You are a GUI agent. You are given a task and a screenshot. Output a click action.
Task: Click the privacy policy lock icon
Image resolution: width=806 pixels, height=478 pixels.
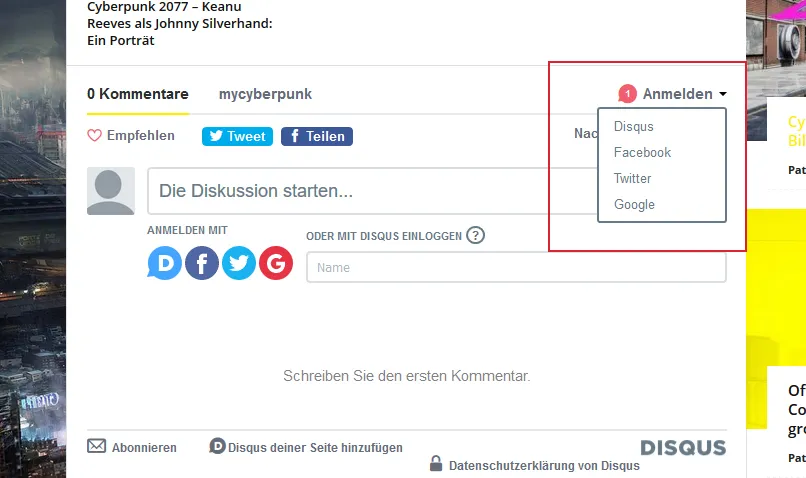click(436, 463)
